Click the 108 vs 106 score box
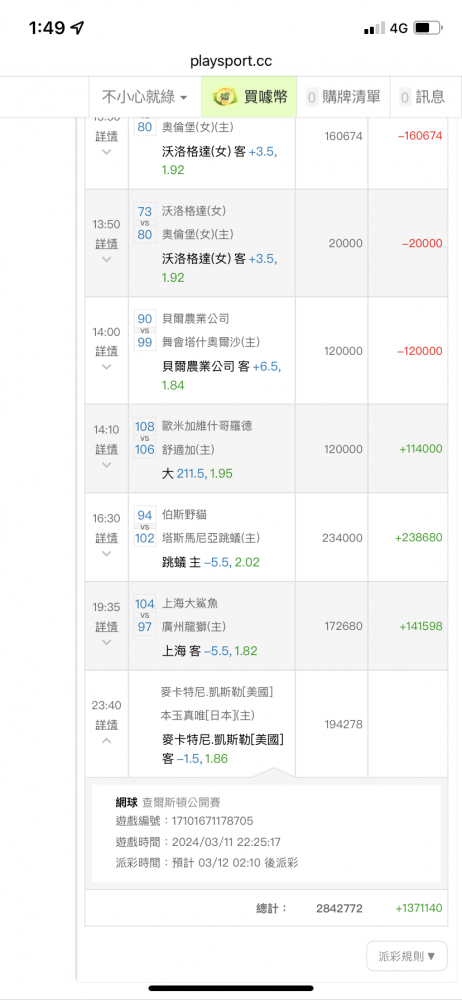This screenshot has height=1000, width=462. click(x=145, y=438)
